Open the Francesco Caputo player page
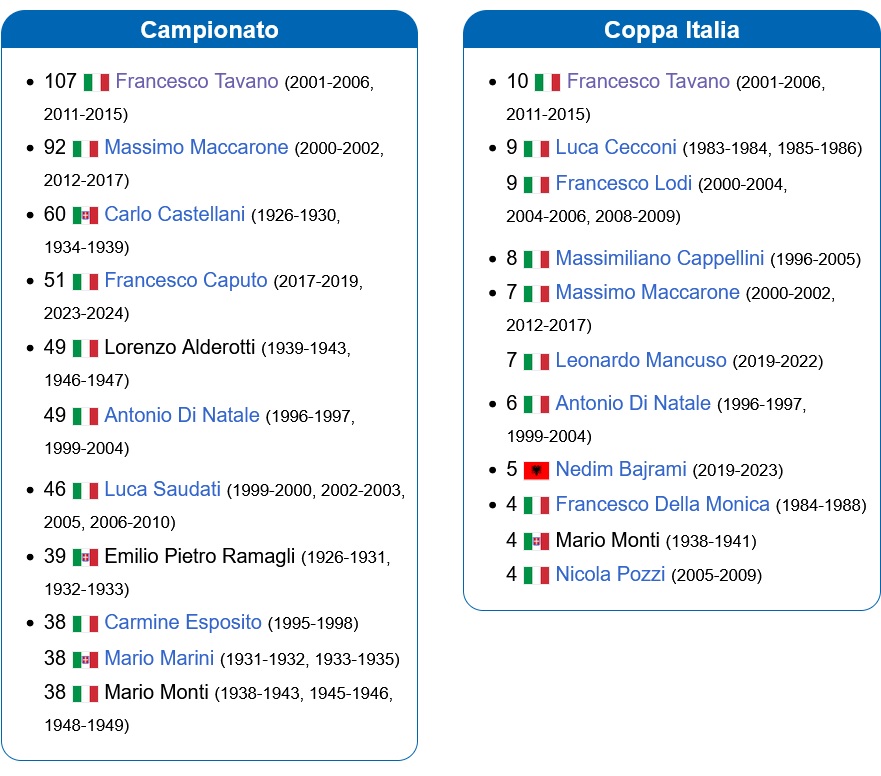This screenshot has height=776, width=881. click(186, 280)
